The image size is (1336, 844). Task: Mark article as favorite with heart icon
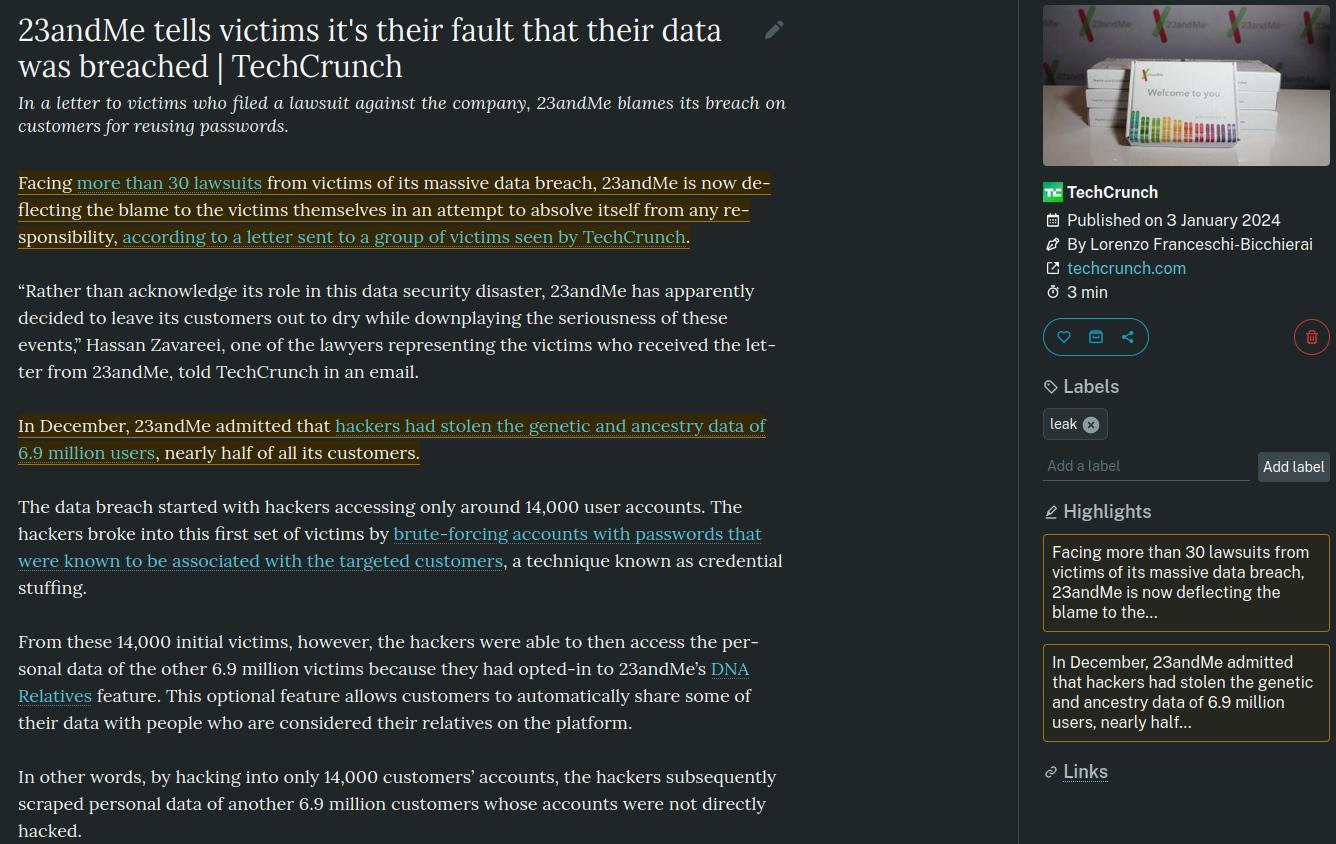click(1064, 337)
